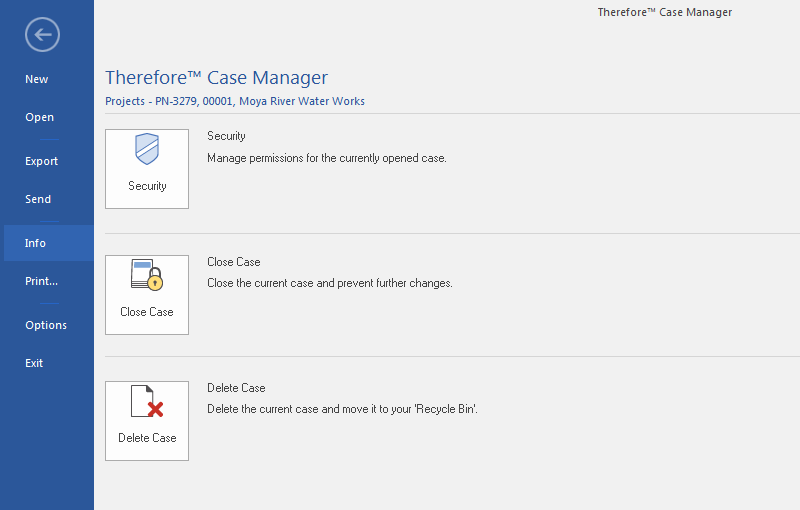This screenshot has width=800, height=510.
Task: Click Exit in the sidebar
Action: coord(34,363)
